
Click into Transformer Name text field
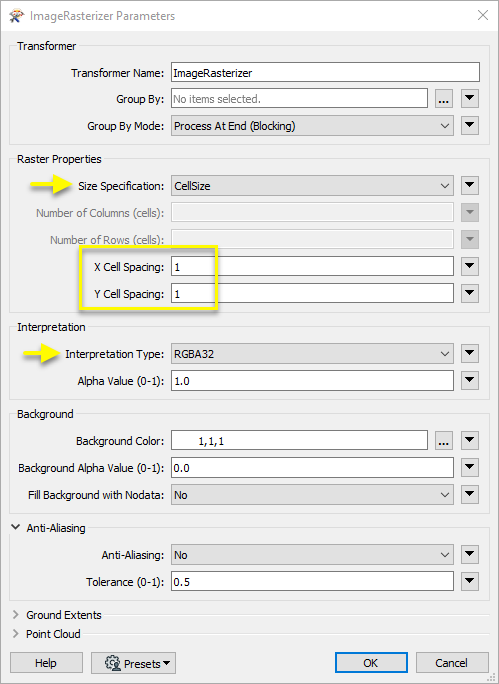click(x=325, y=72)
